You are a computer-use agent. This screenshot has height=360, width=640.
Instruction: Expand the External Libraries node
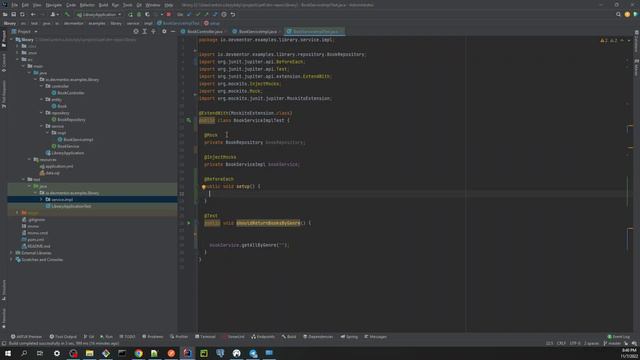11,253
